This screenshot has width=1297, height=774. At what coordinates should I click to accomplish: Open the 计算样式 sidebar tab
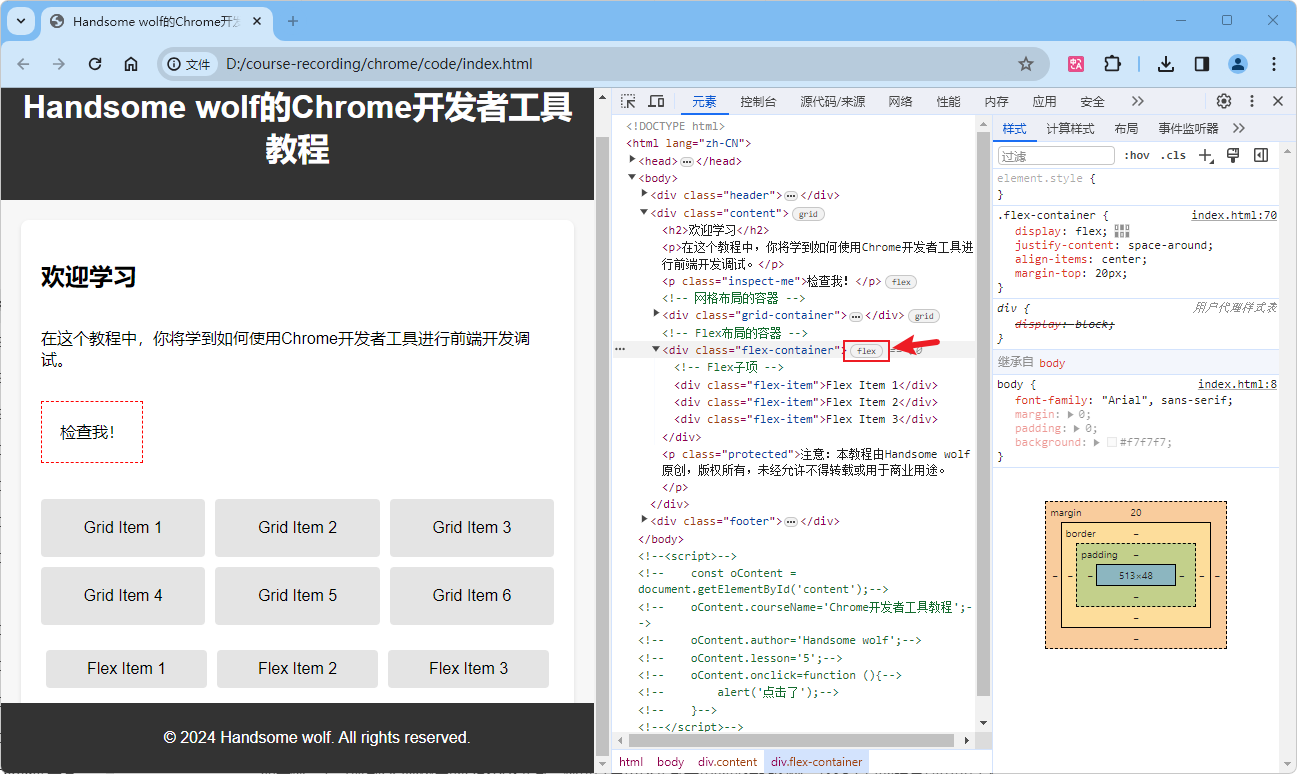(x=1070, y=128)
